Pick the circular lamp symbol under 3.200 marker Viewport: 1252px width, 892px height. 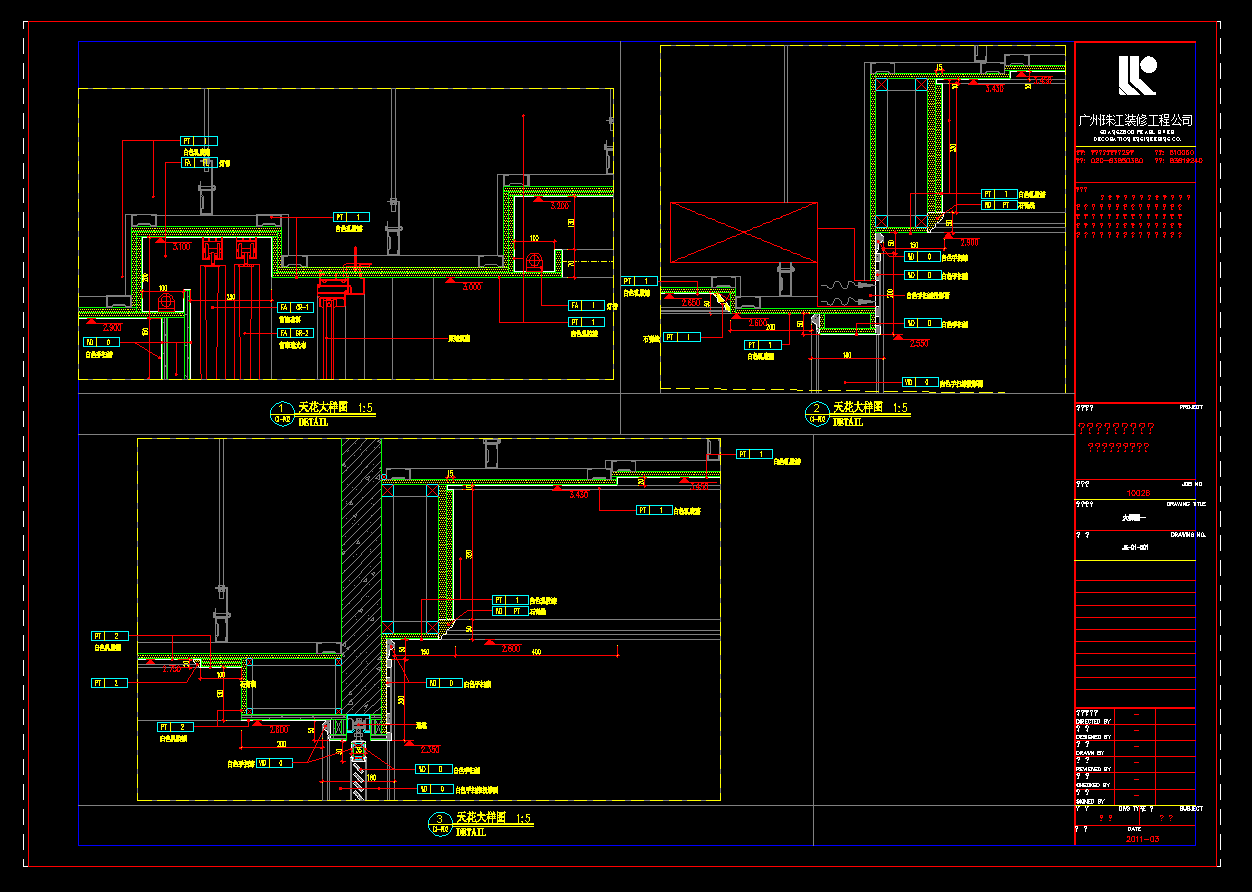[534, 262]
